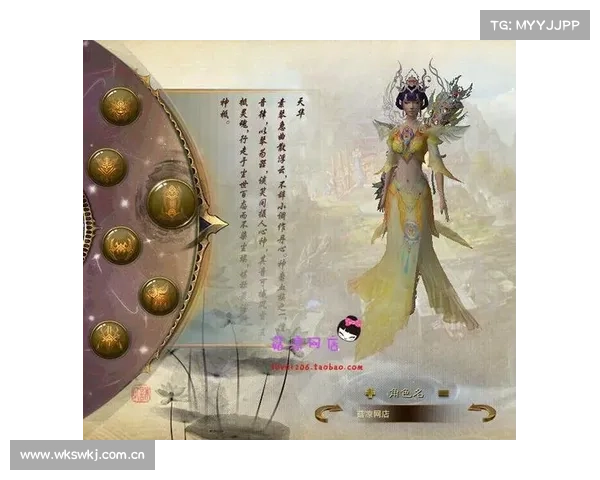Select the emblem just above the bottom one
This screenshot has width=600, height=480.
(160, 296)
